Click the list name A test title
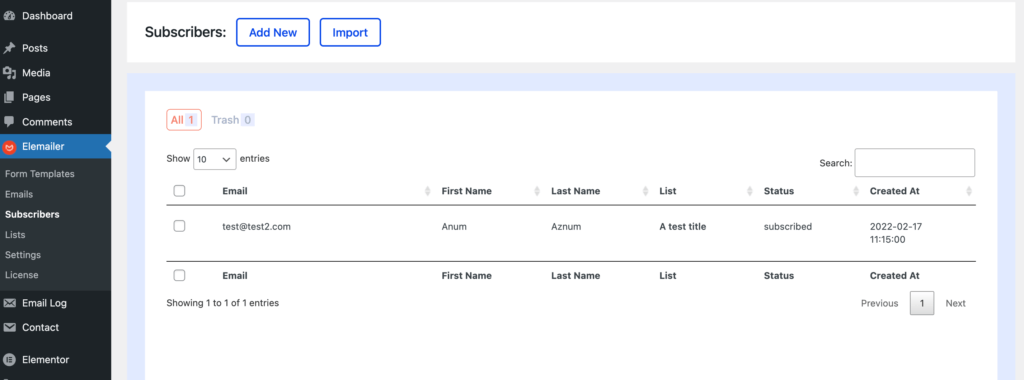1024x380 pixels. tap(683, 227)
